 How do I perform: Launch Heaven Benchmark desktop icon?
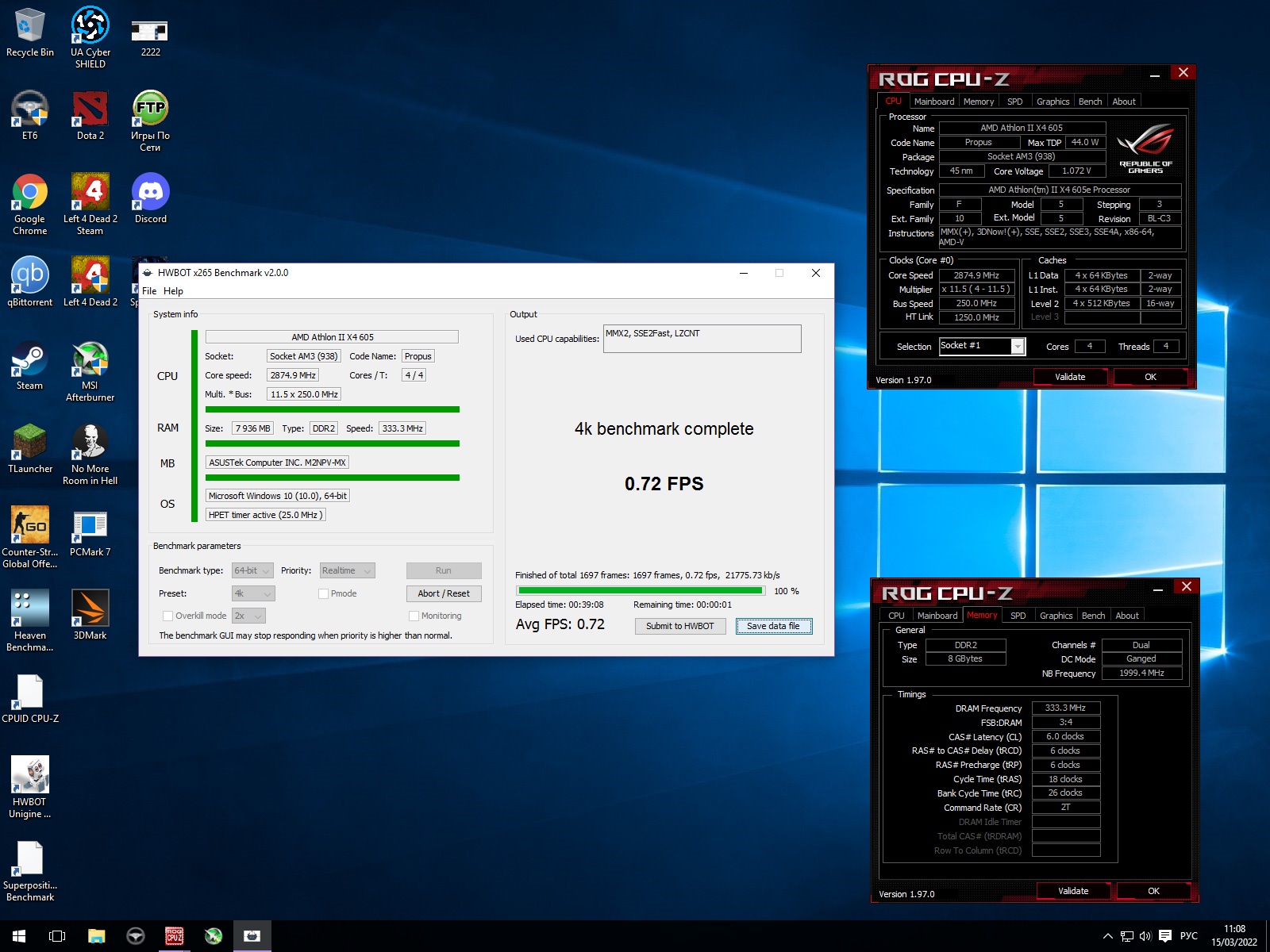pos(30,620)
